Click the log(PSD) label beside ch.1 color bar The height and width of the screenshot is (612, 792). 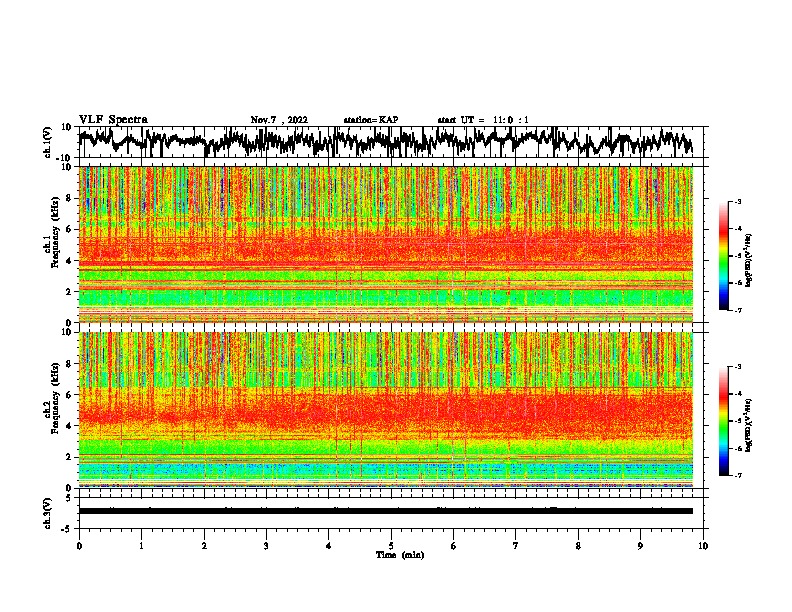[x=748, y=260]
